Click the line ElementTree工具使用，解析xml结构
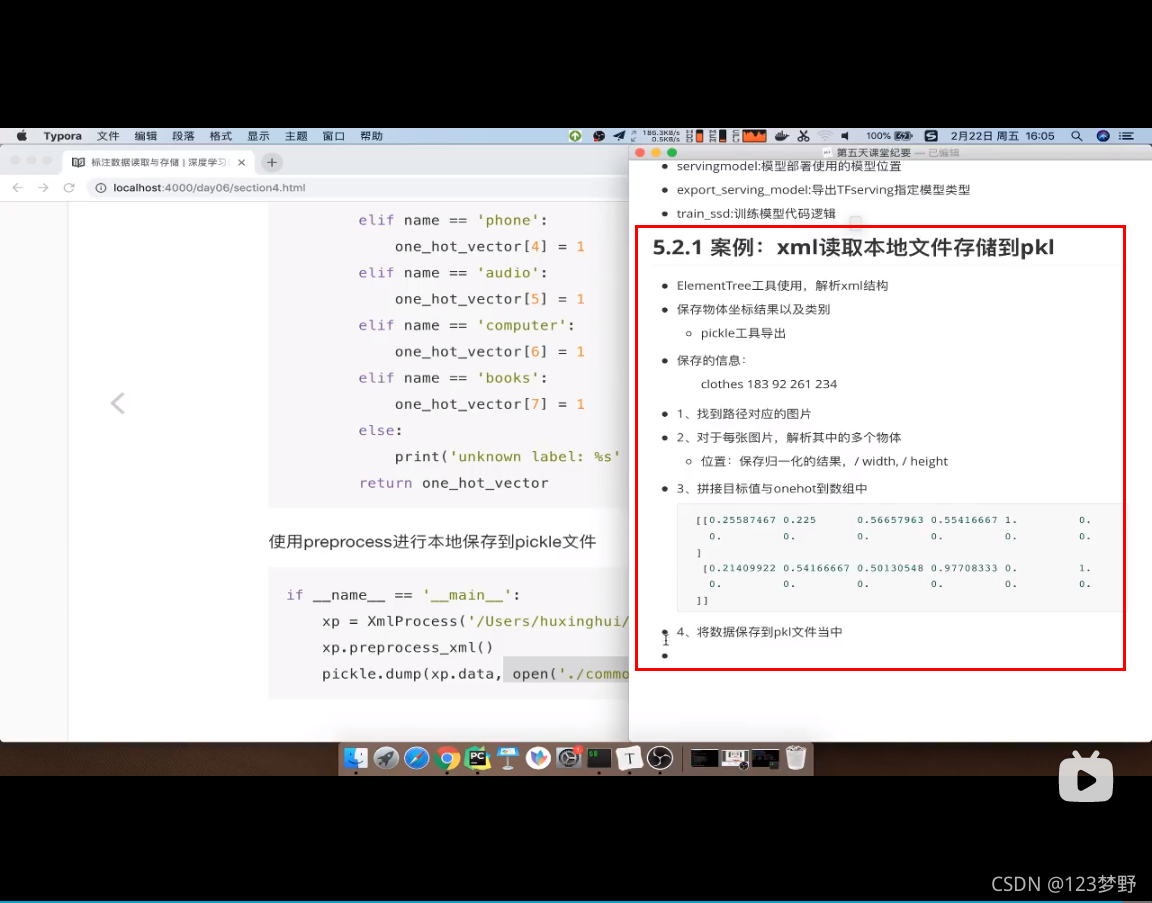 coord(782,285)
